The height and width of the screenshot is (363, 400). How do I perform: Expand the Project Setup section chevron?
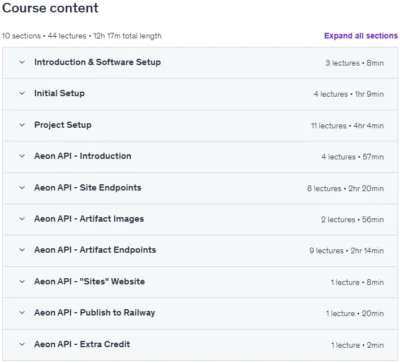[22, 125]
